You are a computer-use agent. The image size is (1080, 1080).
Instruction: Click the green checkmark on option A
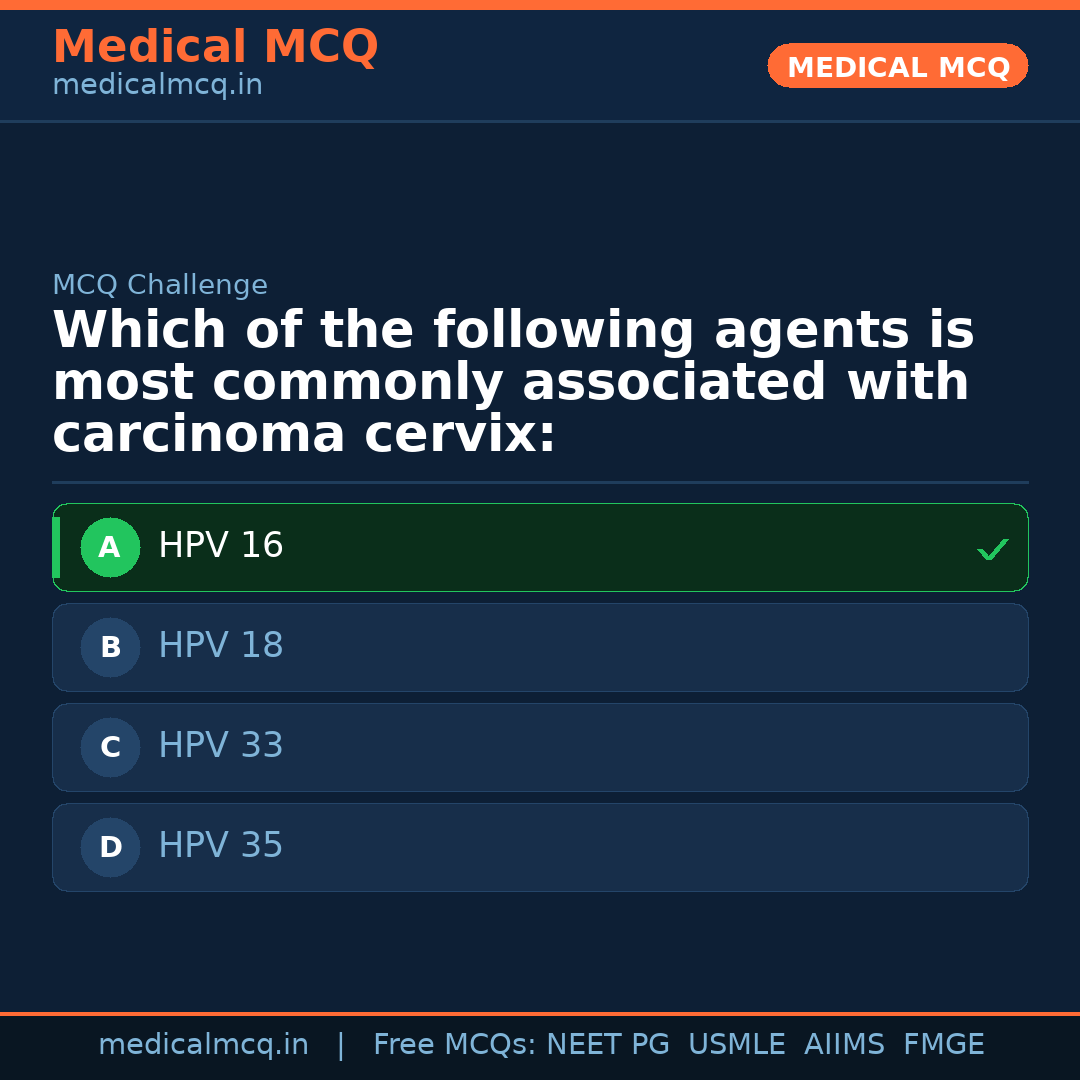992,549
